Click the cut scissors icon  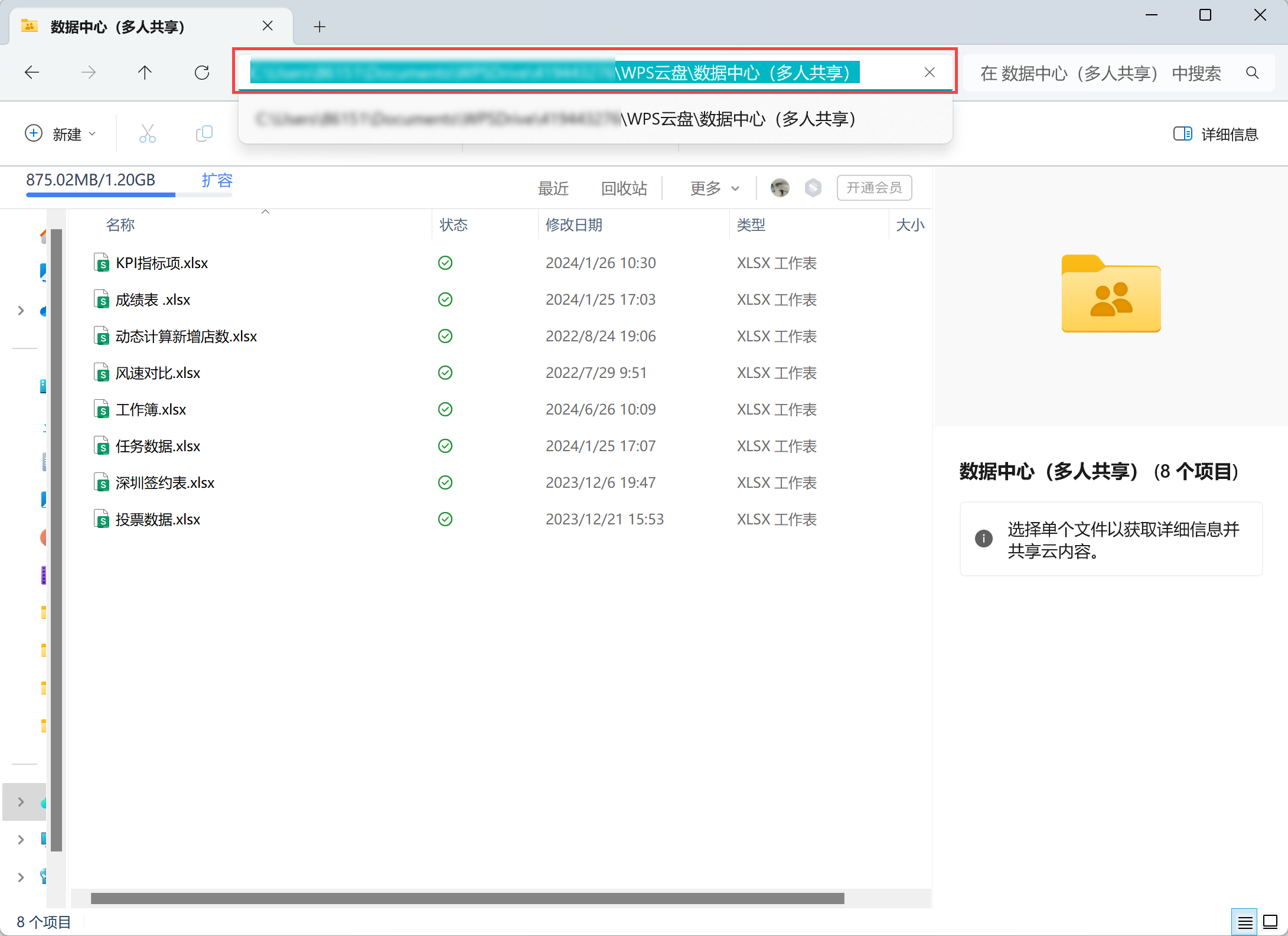(x=148, y=134)
